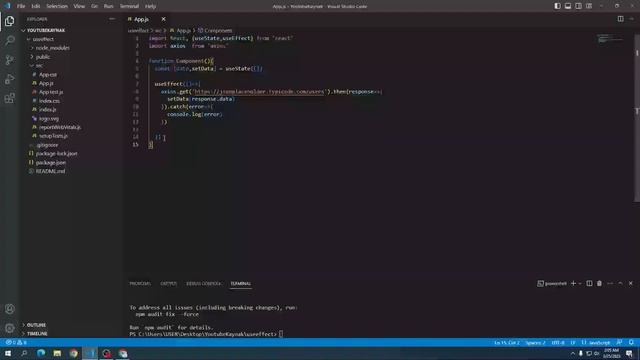Kill the terminal with trash icon
This screenshot has height=360, width=640.
pos(599,283)
